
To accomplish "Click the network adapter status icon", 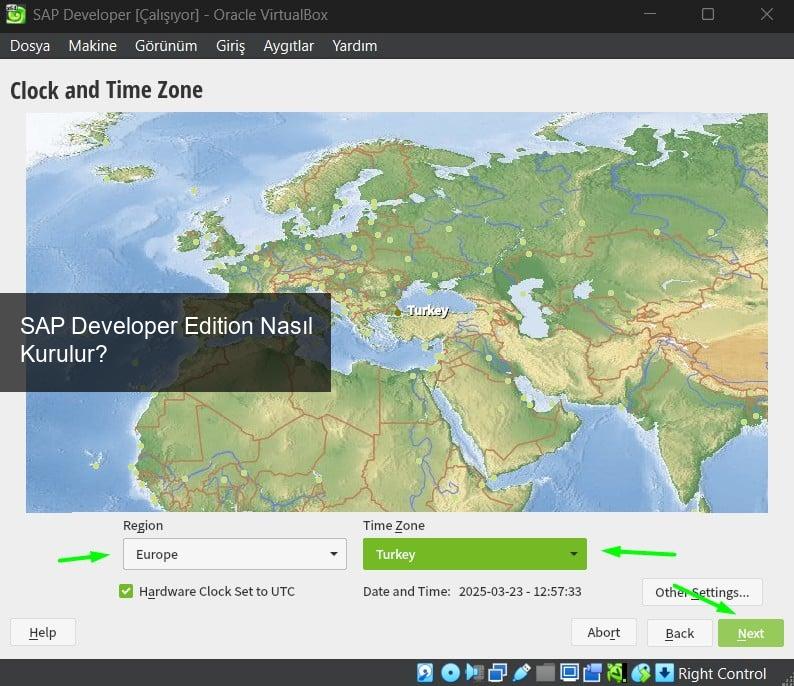I will (x=498, y=673).
